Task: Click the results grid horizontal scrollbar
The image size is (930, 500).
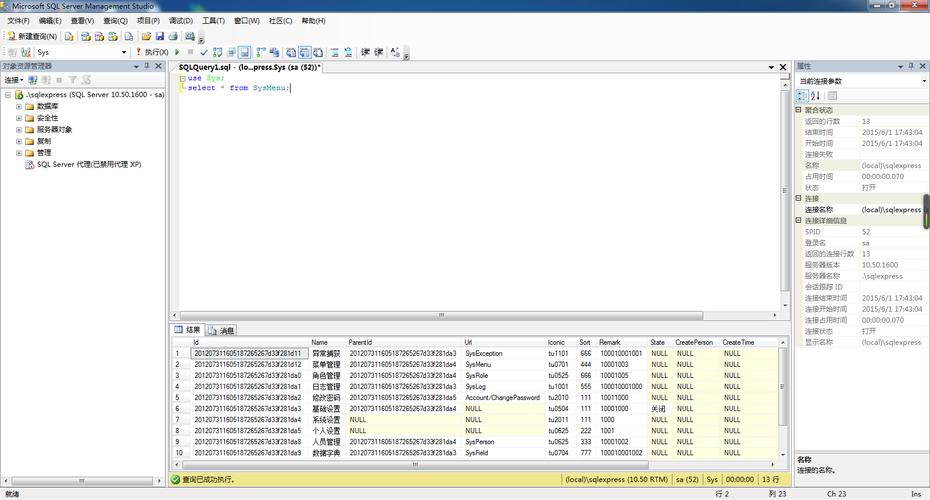Action: [415, 464]
